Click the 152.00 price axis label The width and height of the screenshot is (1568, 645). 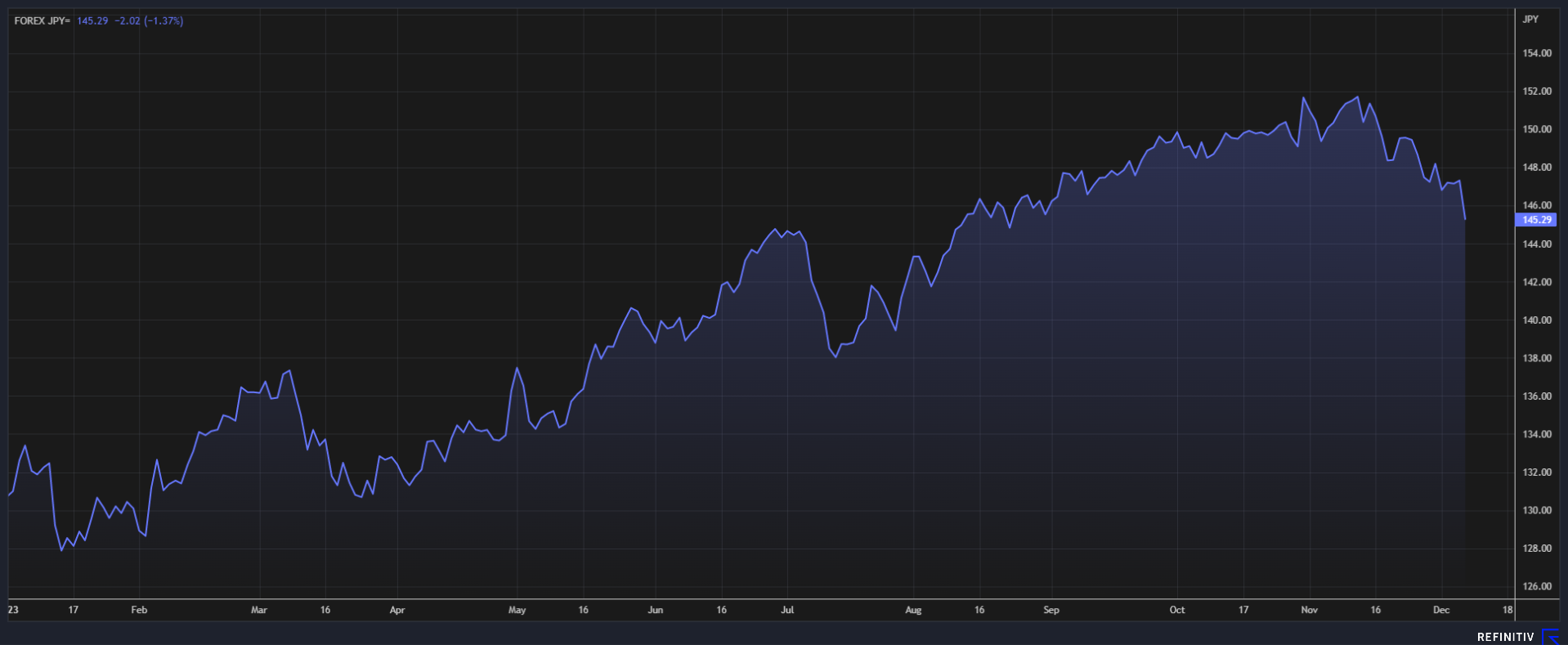[1537, 91]
